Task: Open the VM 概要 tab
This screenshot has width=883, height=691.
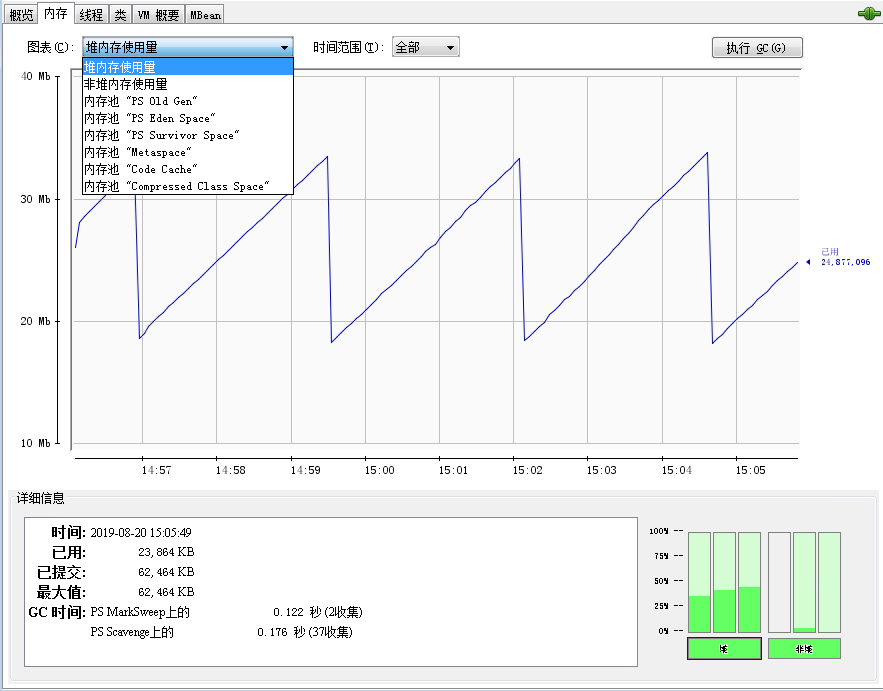Action: coord(158,14)
